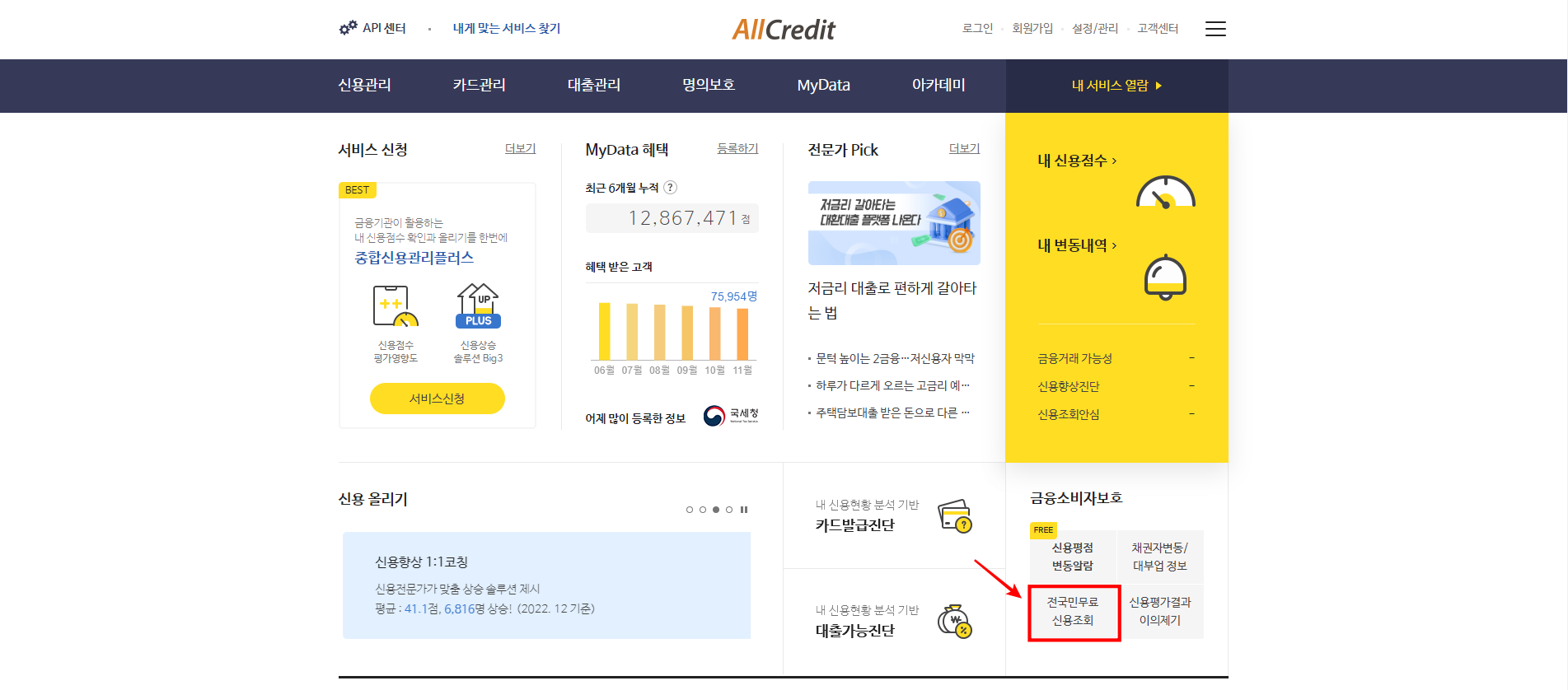Open 고객센터 link
The image size is (1568, 690).
coord(1158,28)
